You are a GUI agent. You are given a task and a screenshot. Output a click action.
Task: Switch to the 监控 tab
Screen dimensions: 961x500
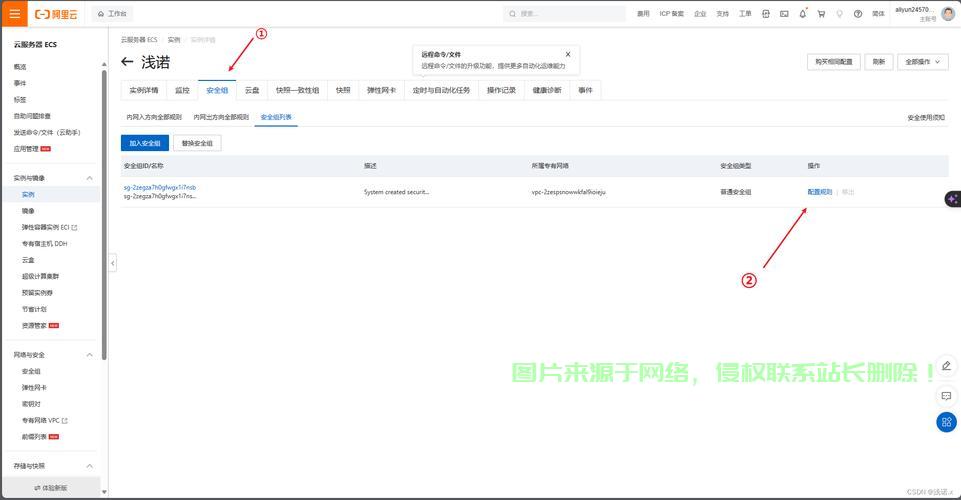(x=182, y=90)
